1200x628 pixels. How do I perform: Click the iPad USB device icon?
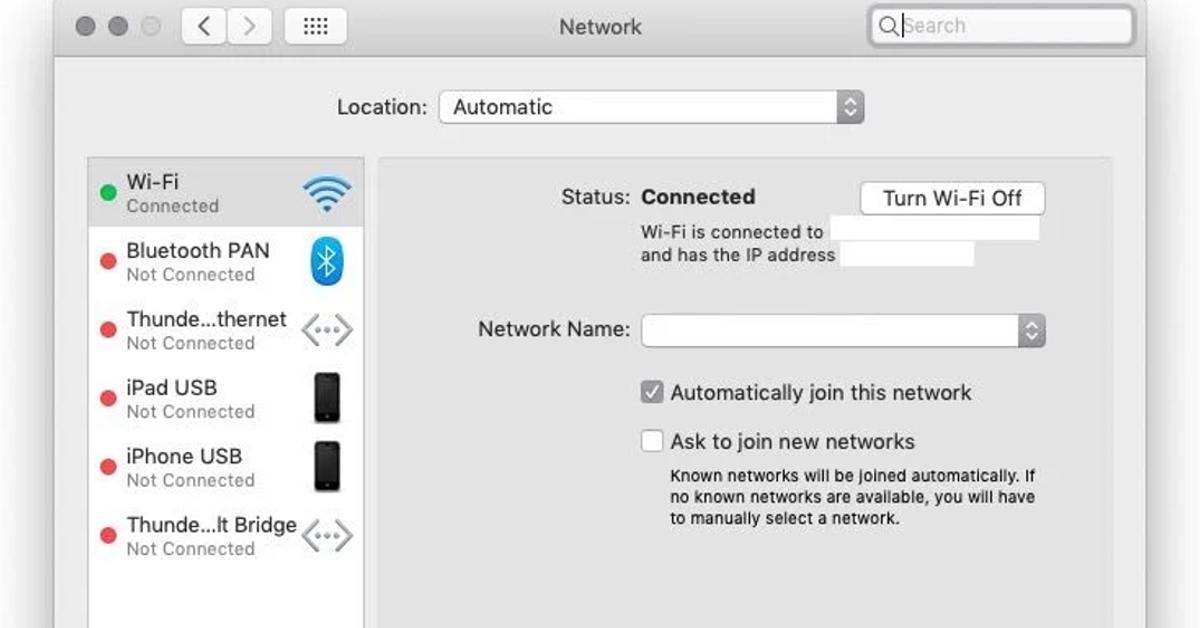pyautogui.click(x=326, y=398)
